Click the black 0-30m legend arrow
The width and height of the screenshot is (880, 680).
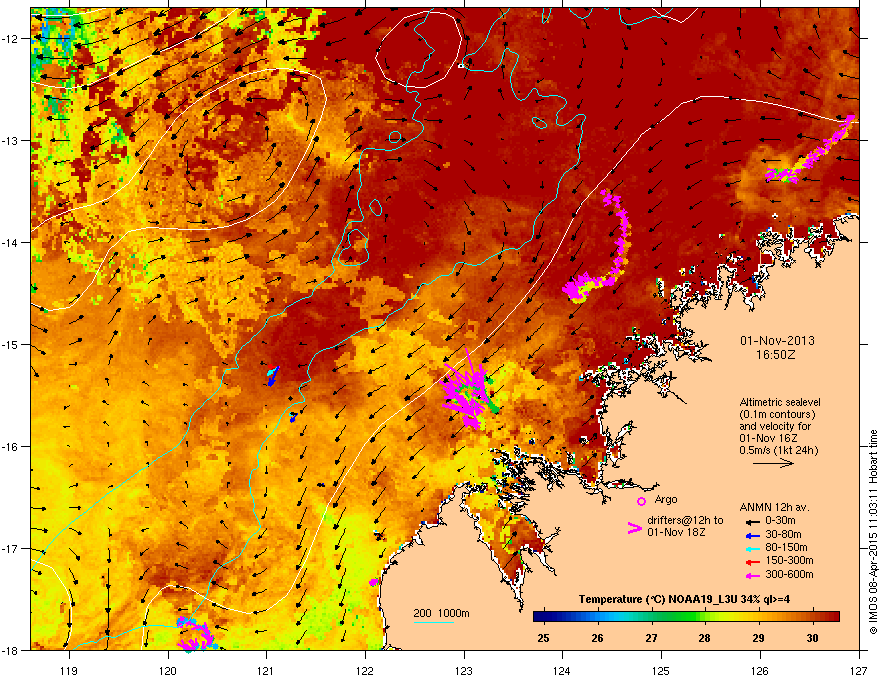[x=753, y=521]
